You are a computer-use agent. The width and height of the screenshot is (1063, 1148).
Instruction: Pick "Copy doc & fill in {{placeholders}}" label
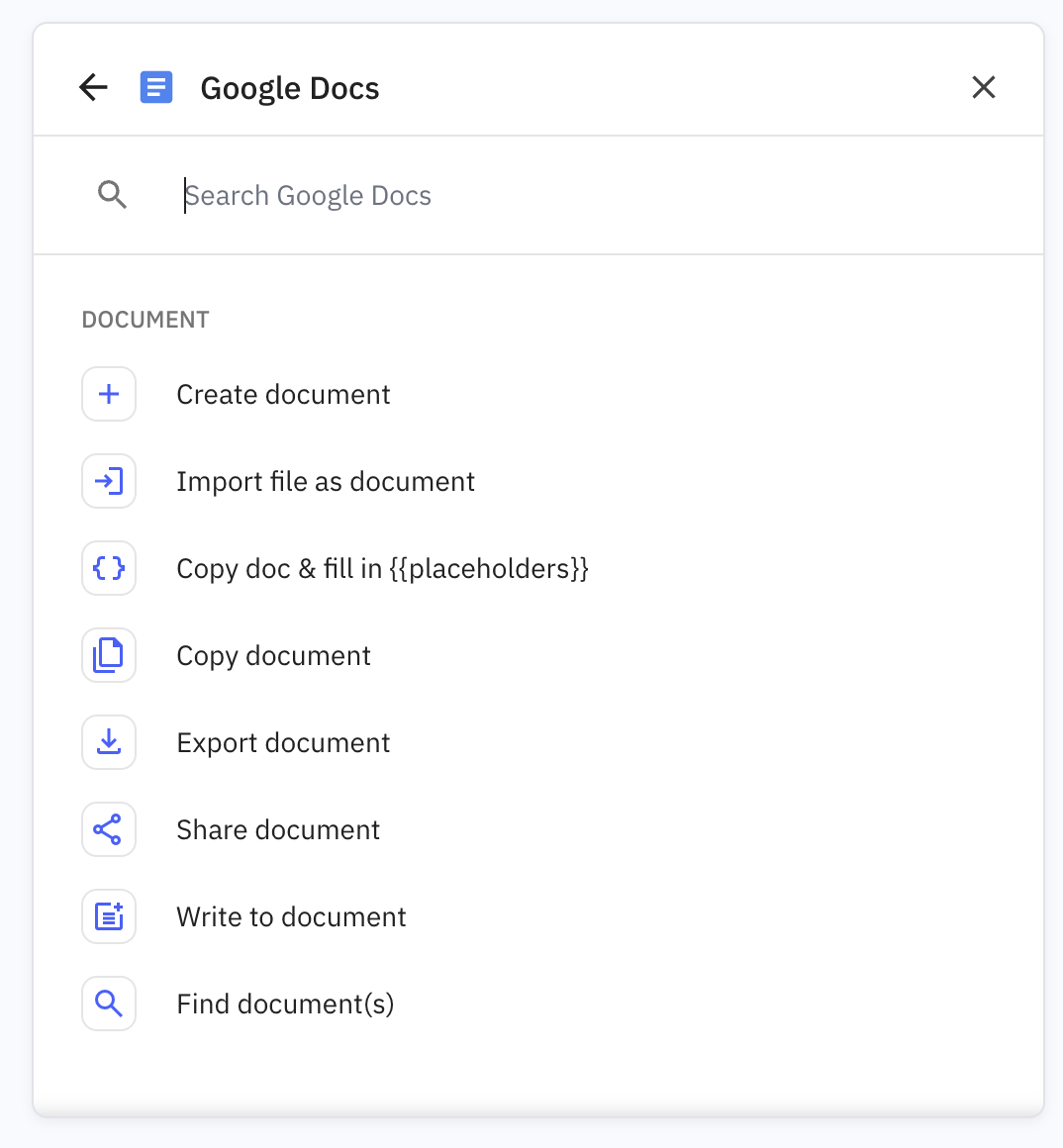click(x=382, y=569)
